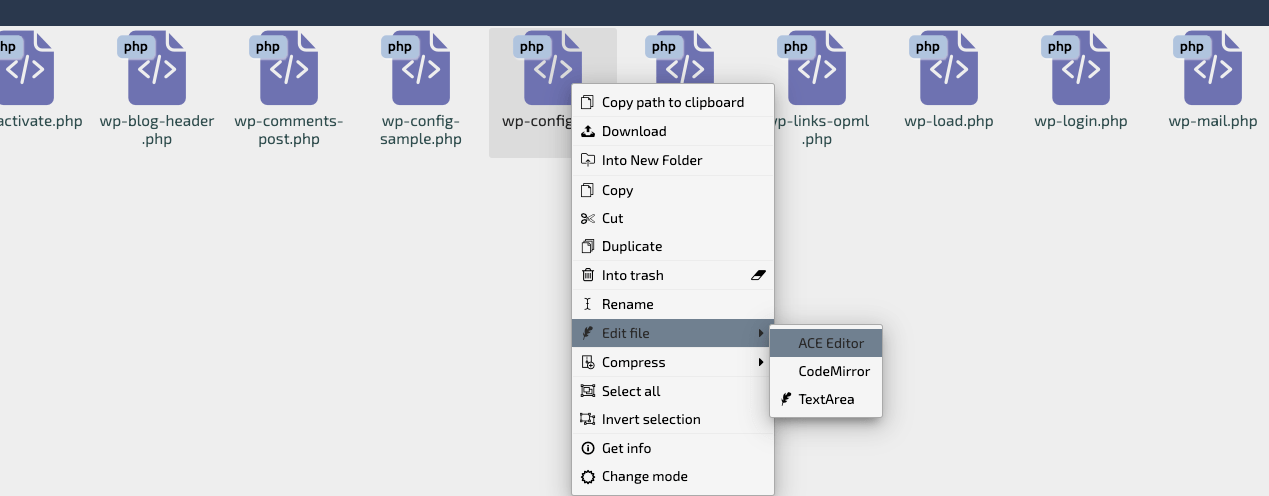Click the wp-links-opml.php file icon
This screenshot has height=496, width=1269.
click(817, 68)
